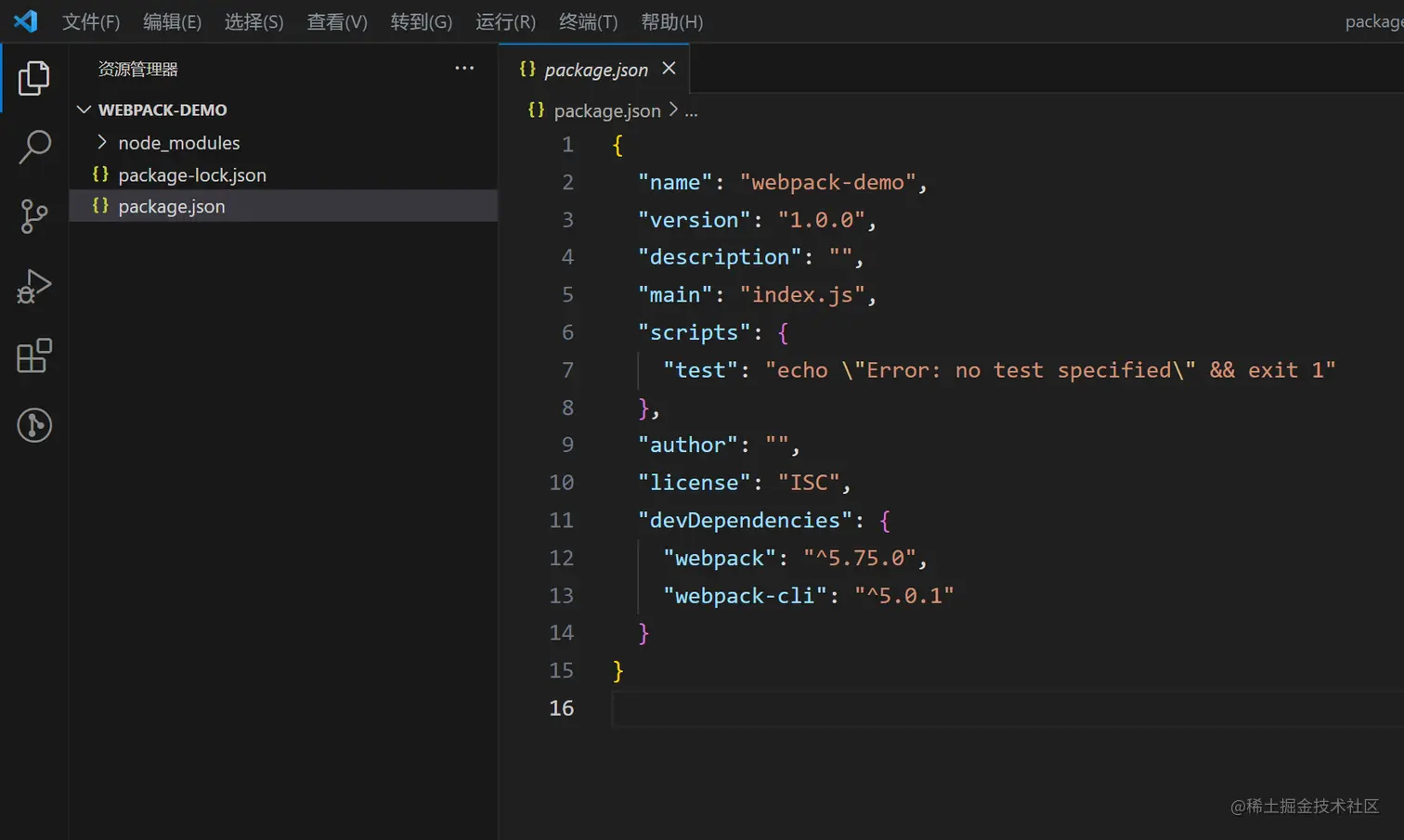The height and width of the screenshot is (840, 1404).
Task: Open package-lock.json in the explorer
Action: [x=191, y=174]
